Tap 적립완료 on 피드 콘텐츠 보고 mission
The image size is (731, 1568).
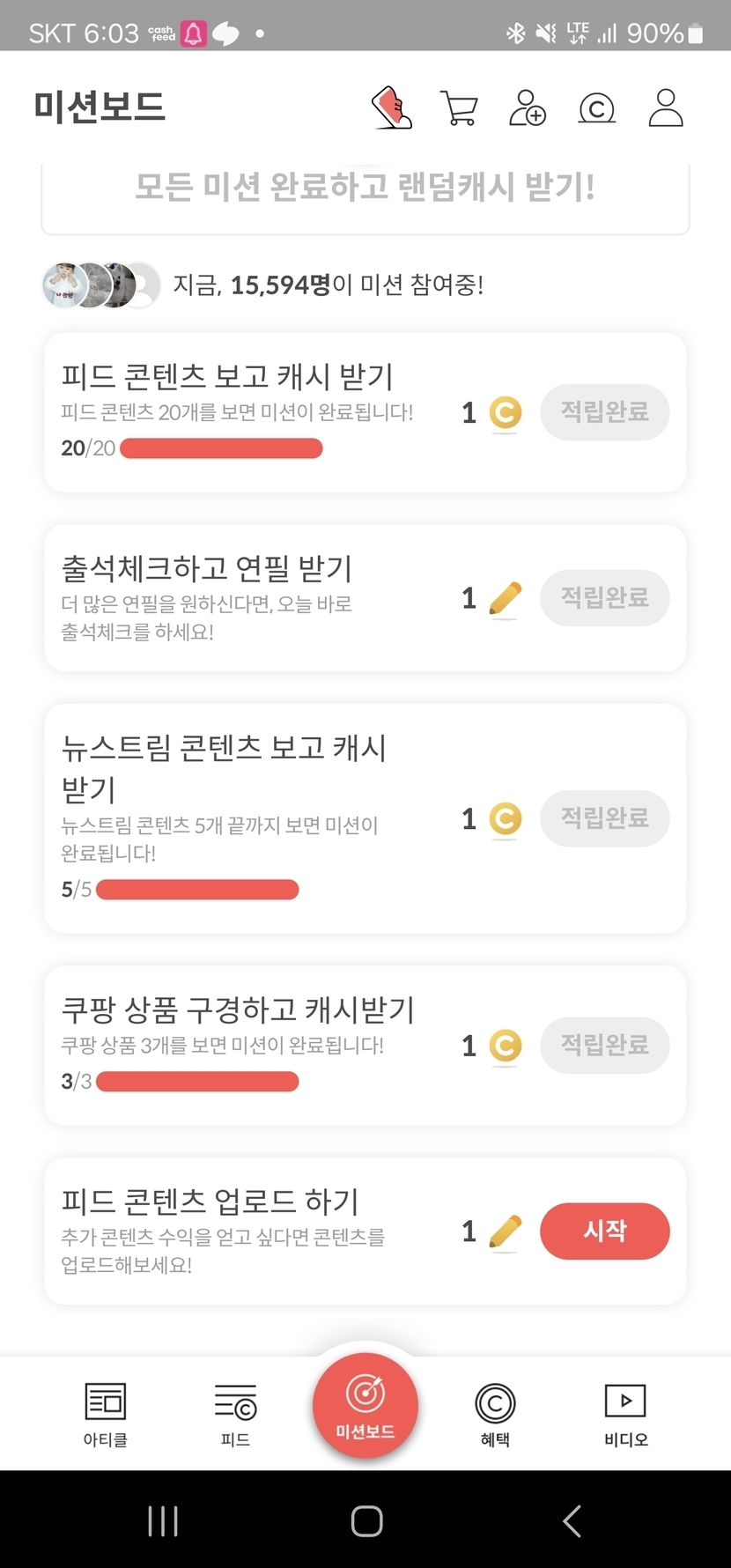coord(605,412)
